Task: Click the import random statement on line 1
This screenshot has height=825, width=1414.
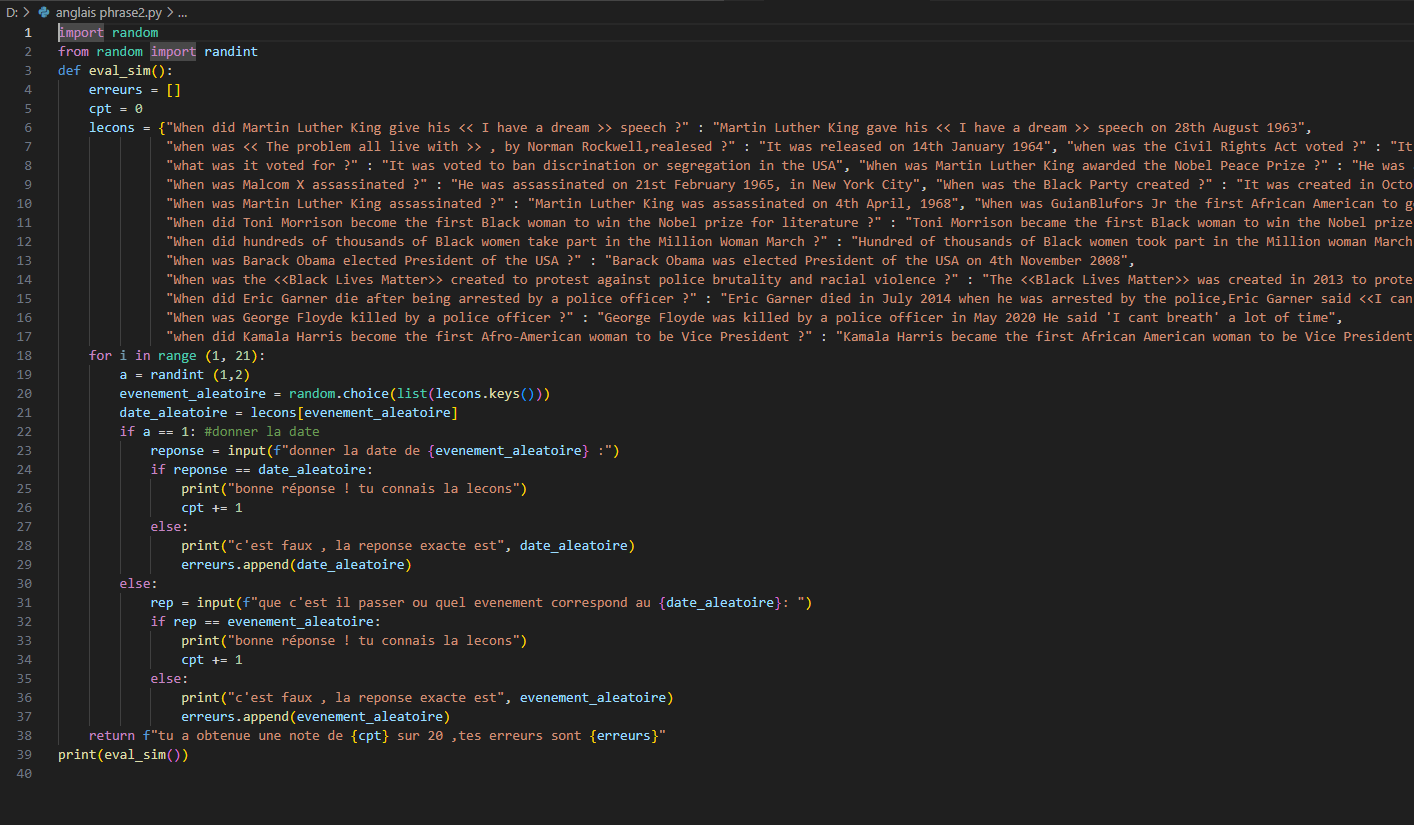Action: click(108, 31)
